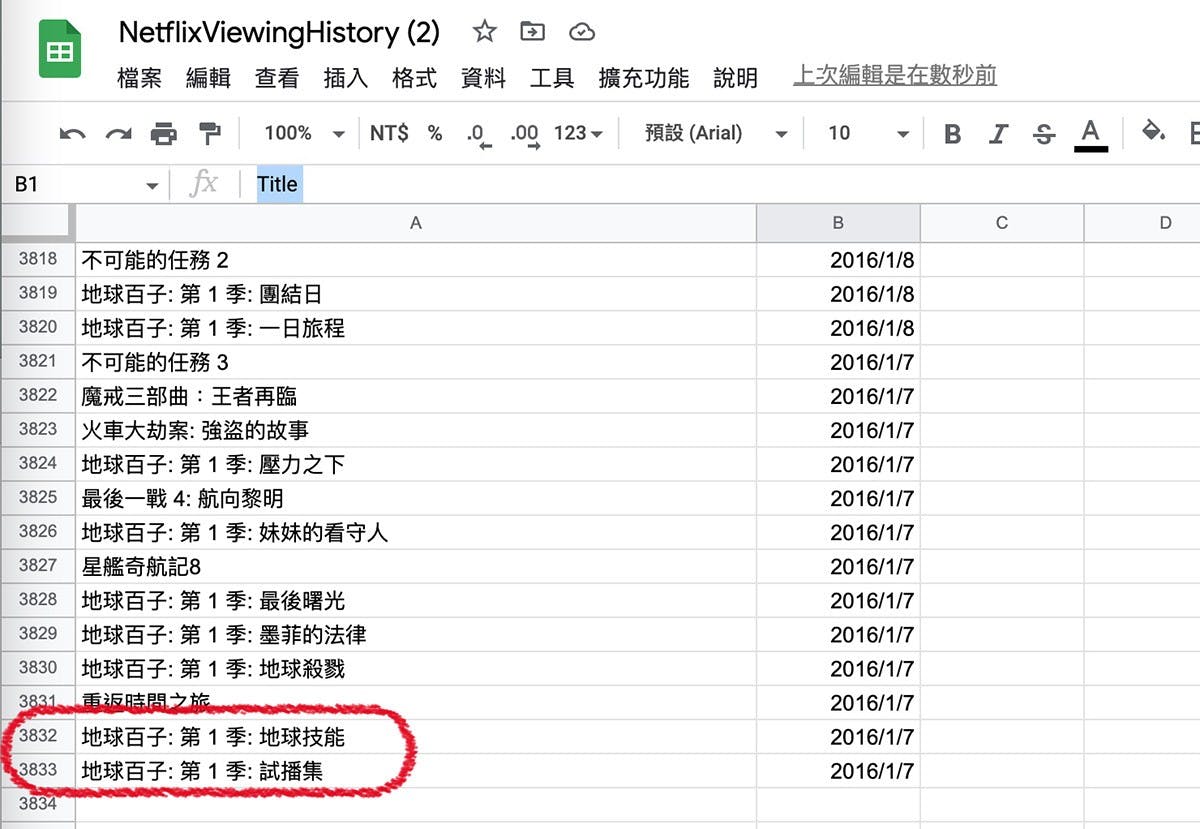Open the 說明 menu

(736, 78)
